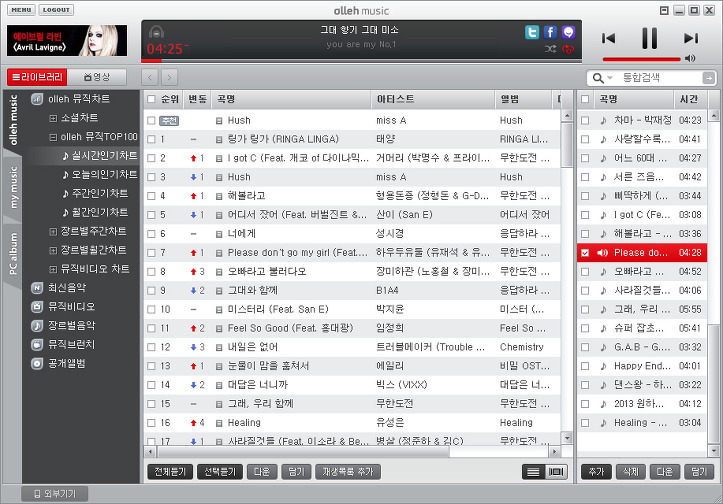Click the headphone icon in player display
Image resolution: width=723 pixels, height=504 pixels.
coord(157,32)
